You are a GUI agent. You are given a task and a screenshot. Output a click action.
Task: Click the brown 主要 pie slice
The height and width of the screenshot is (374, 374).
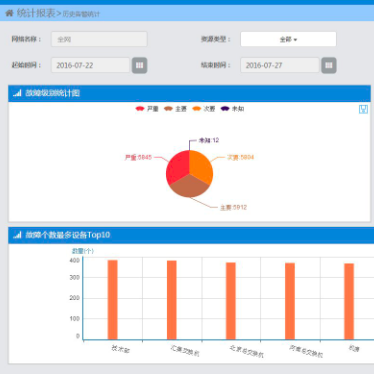[189, 186]
